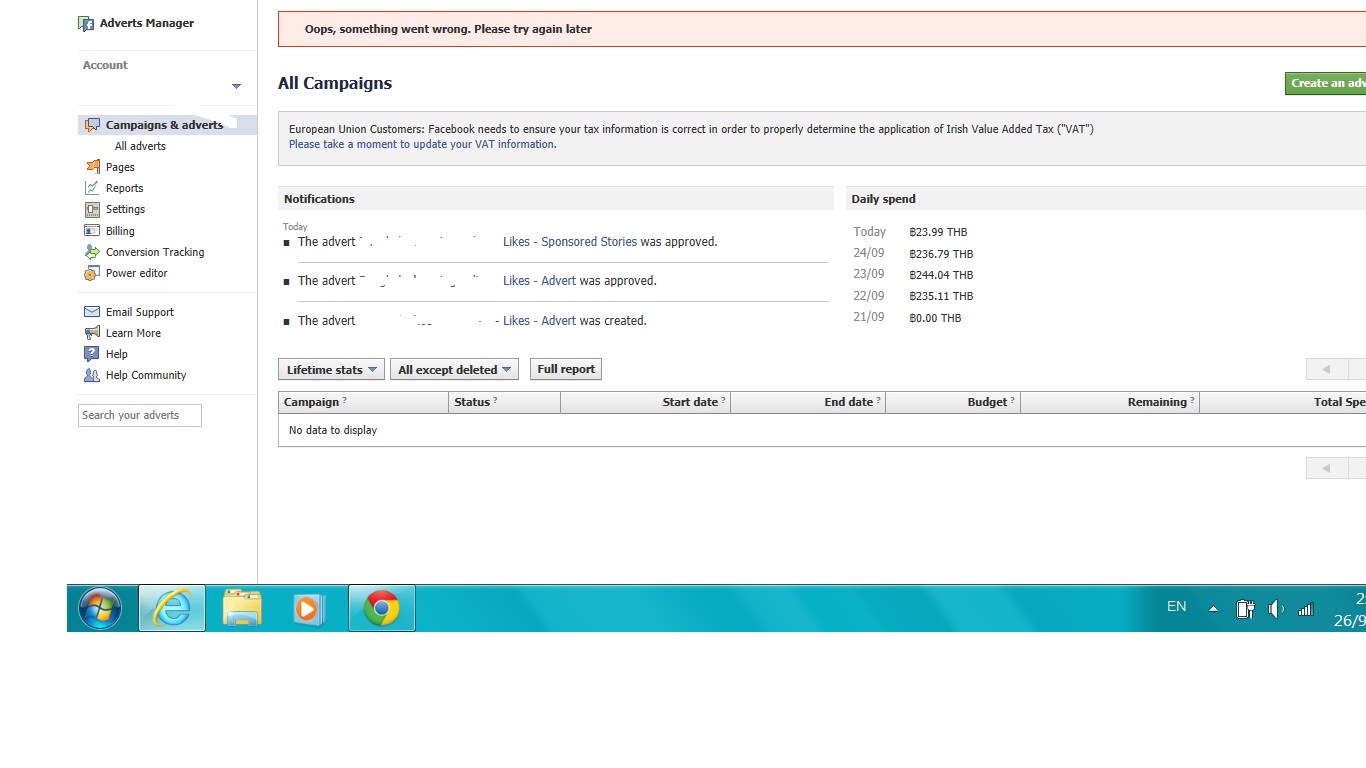
Task: Open Conversion Tracking from the sidebar
Action: (x=155, y=252)
